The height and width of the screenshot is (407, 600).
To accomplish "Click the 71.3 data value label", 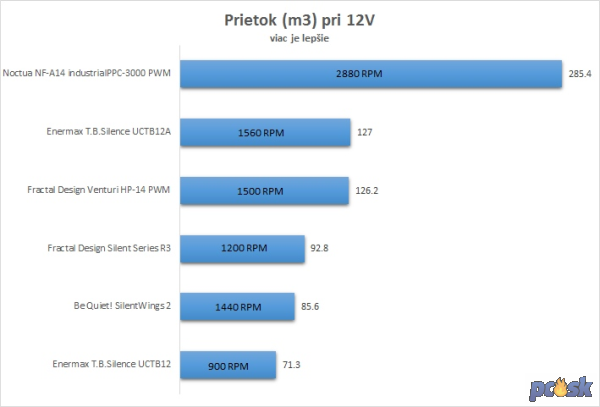I will tap(291, 365).
